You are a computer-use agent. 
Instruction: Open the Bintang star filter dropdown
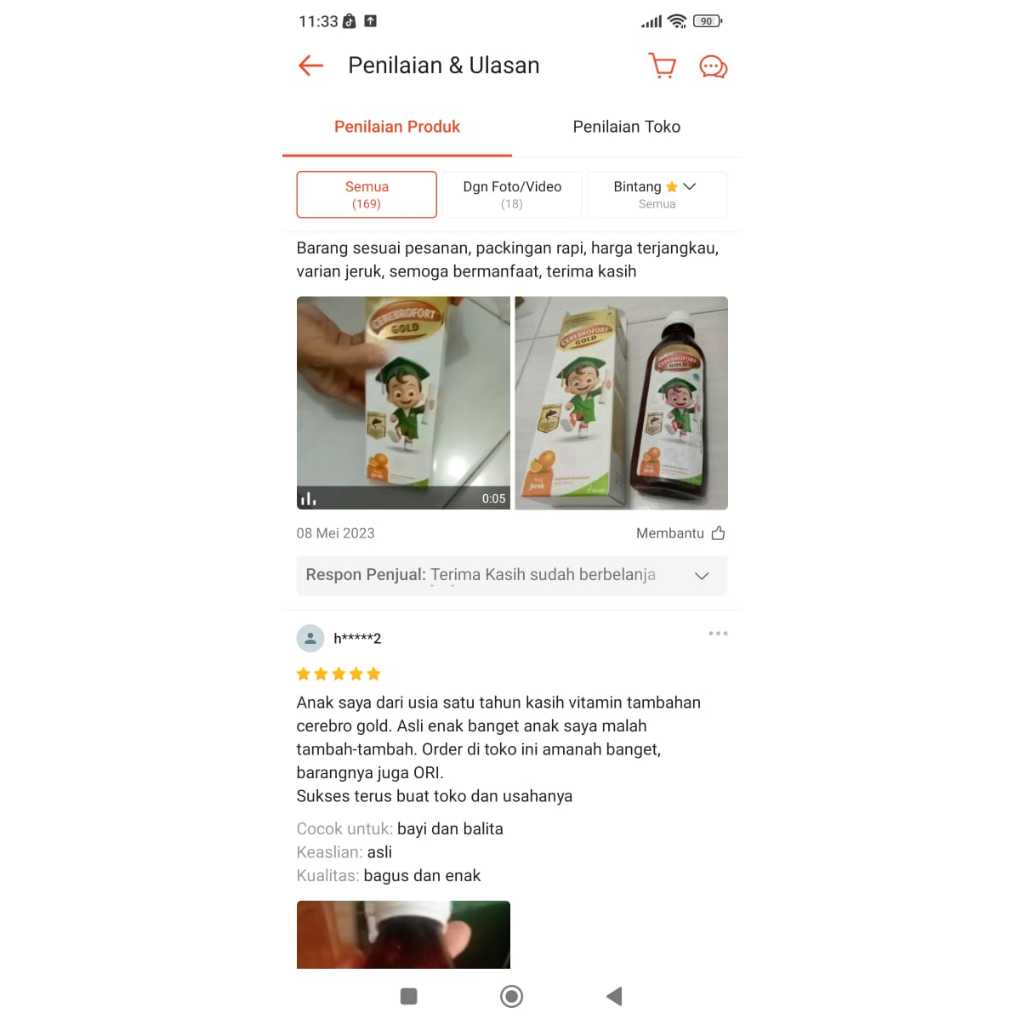(x=657, y=195)
